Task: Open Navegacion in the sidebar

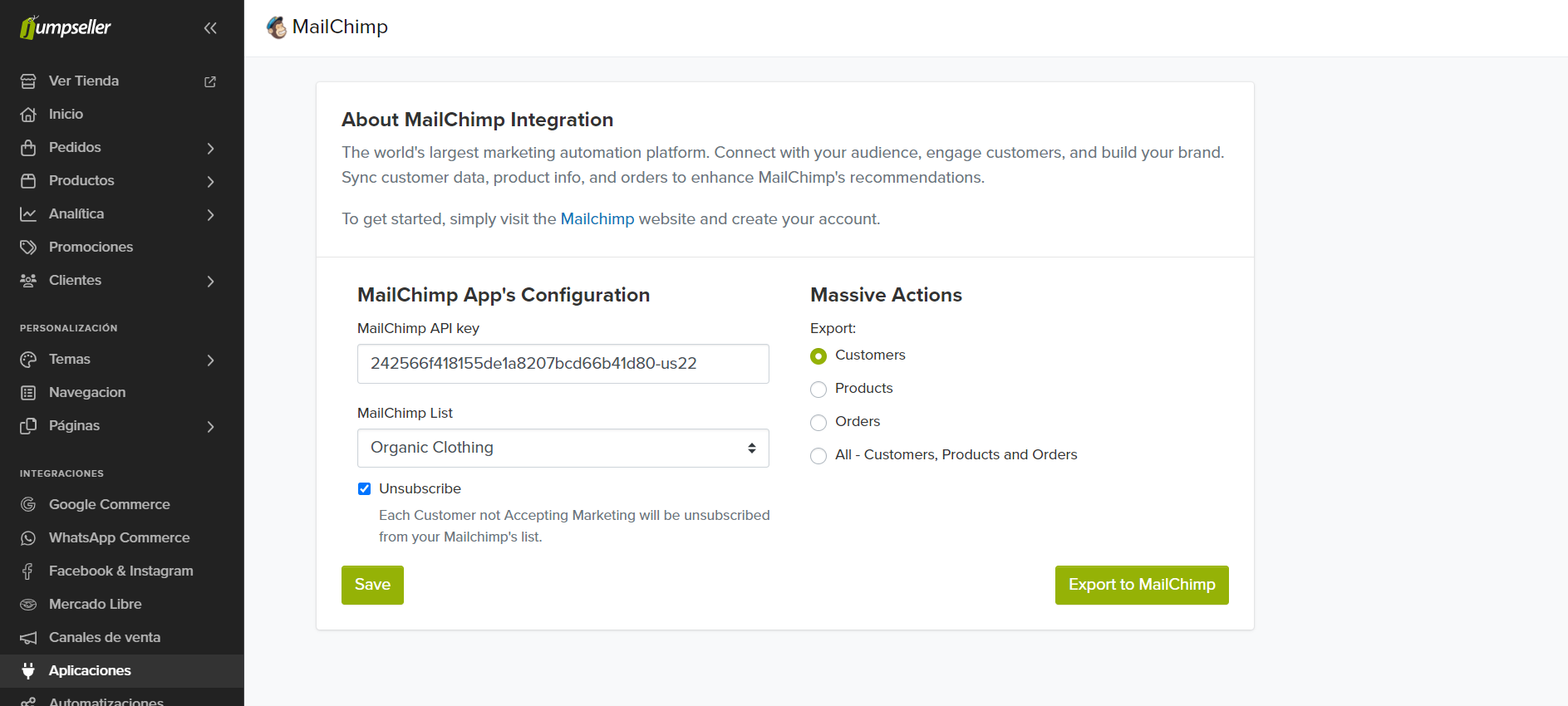Action: point(87,392)
